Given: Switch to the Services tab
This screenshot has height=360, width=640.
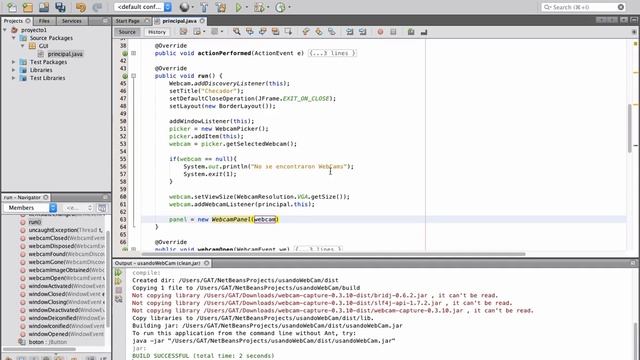Looking at the screenshot, I should 71,21.
